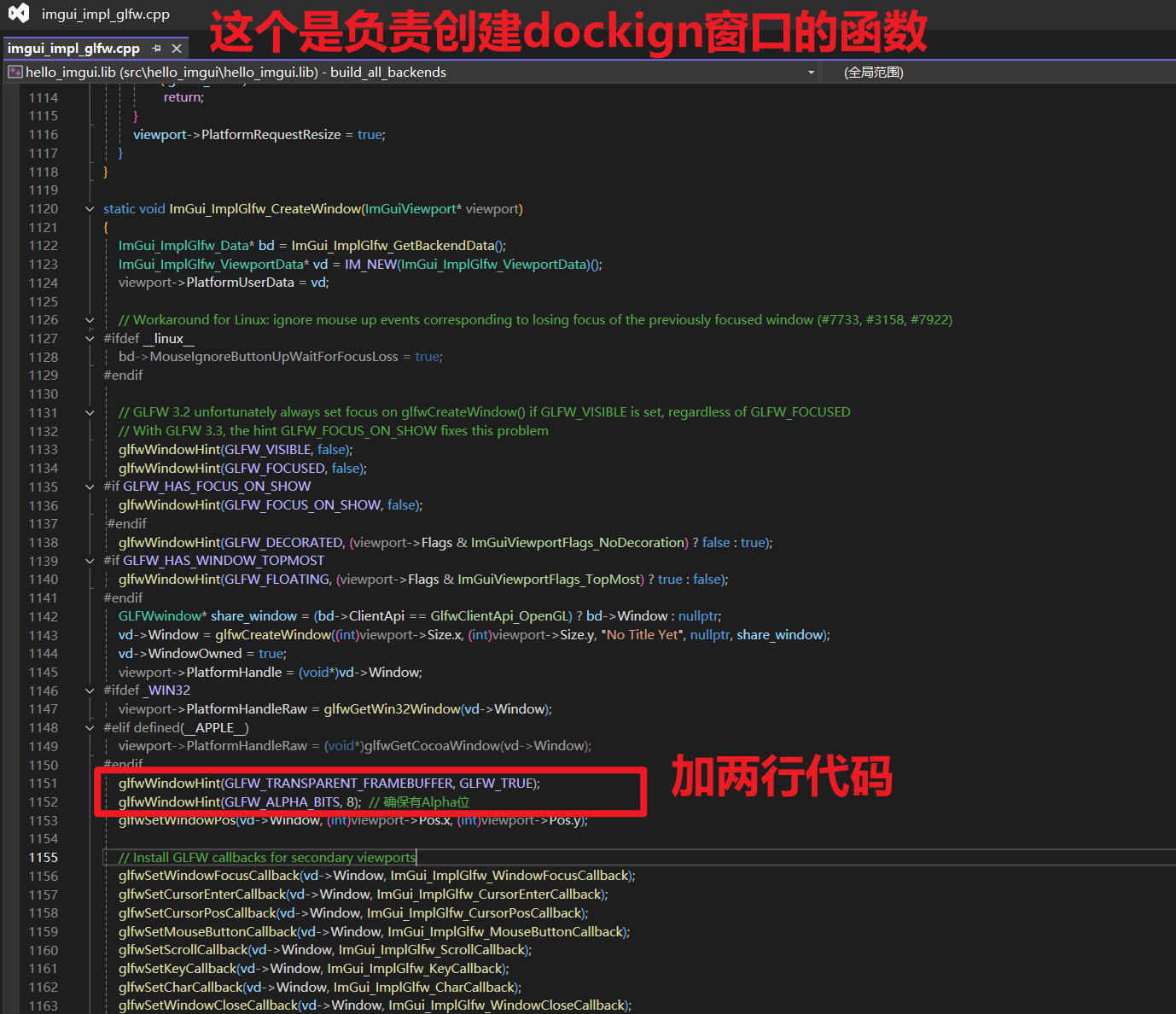
Task: Collapse the Linux workaround comment at line 1126
Action: pos(90,320)
